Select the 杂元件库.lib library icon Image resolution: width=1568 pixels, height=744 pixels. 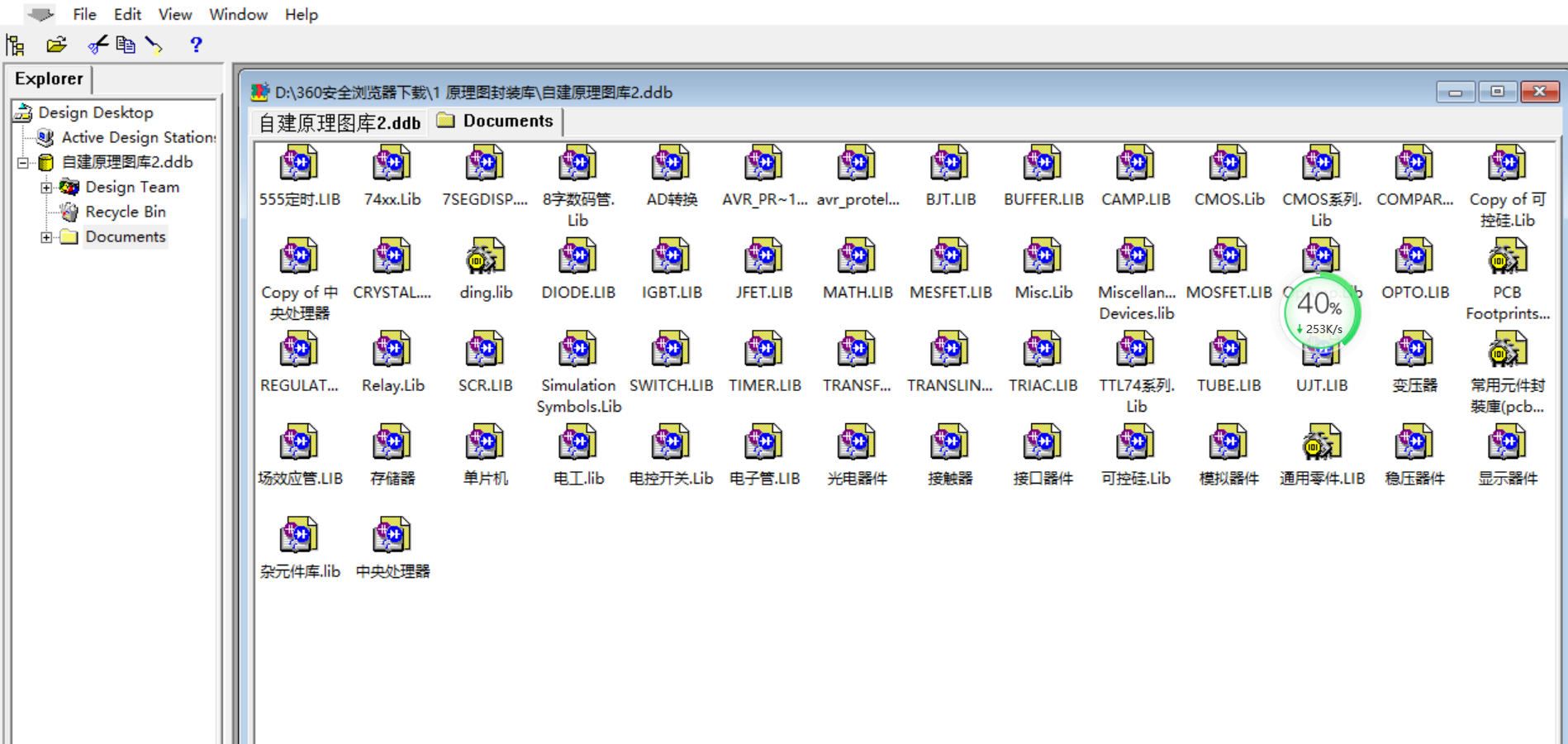[299, 536]
